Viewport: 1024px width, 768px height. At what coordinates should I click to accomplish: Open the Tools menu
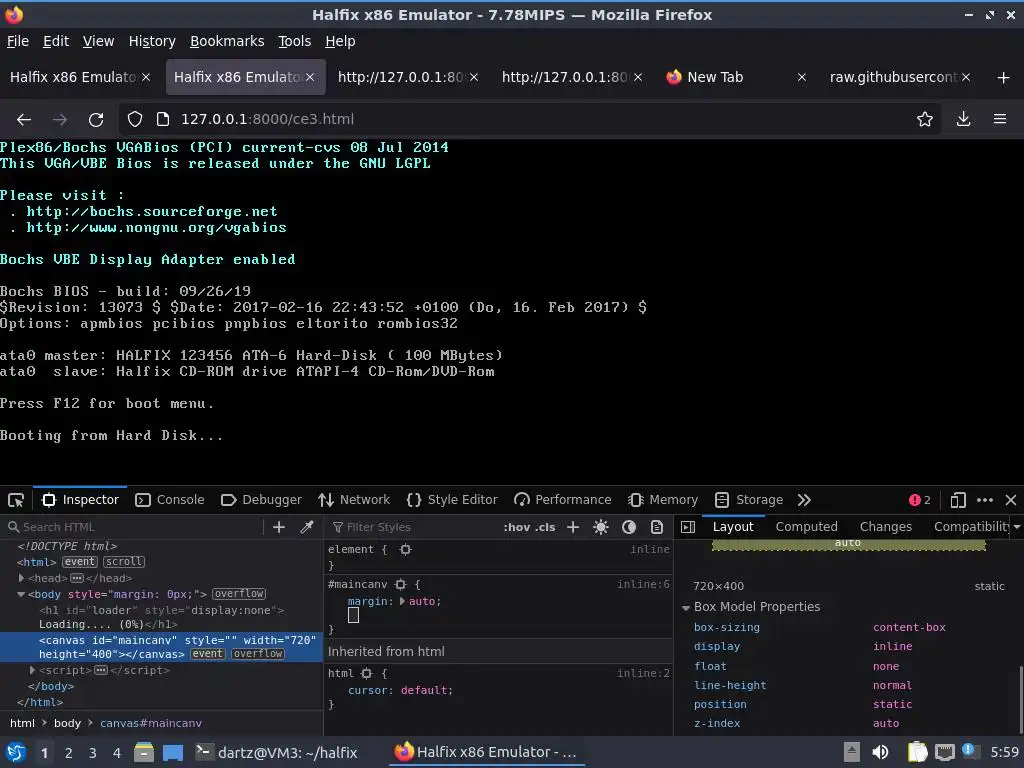[295, 41]
